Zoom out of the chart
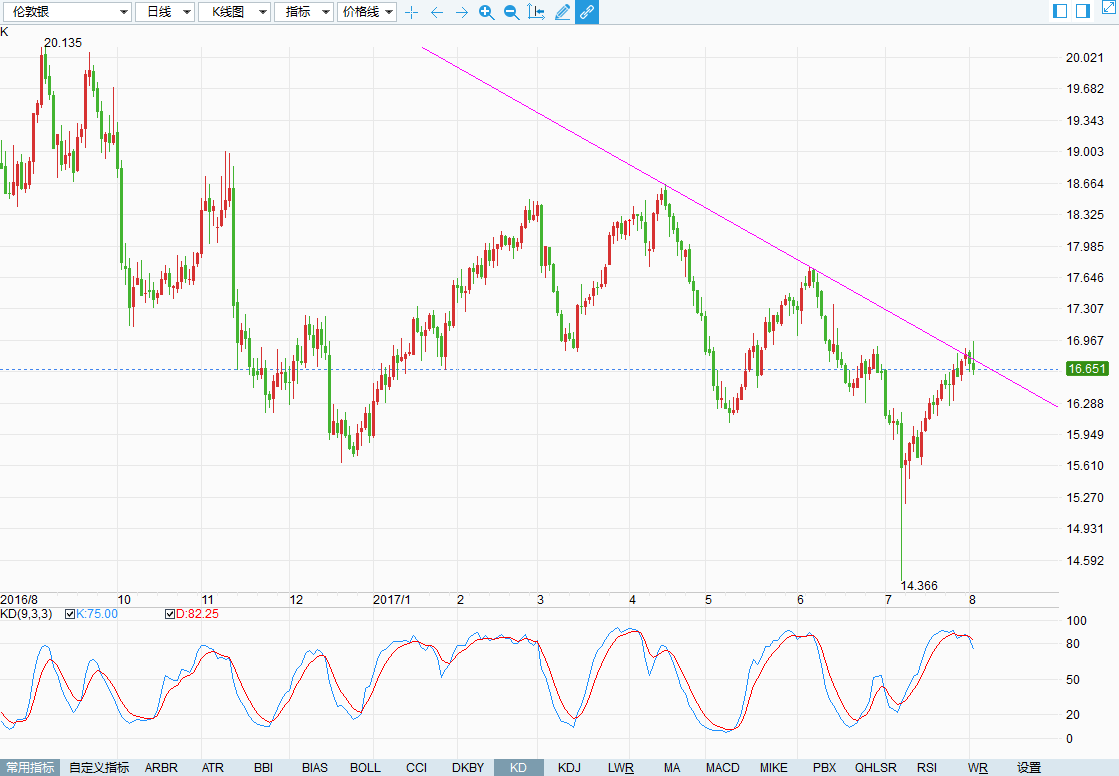This screenshot has width=1119, height=776. (x=511, y=12)
